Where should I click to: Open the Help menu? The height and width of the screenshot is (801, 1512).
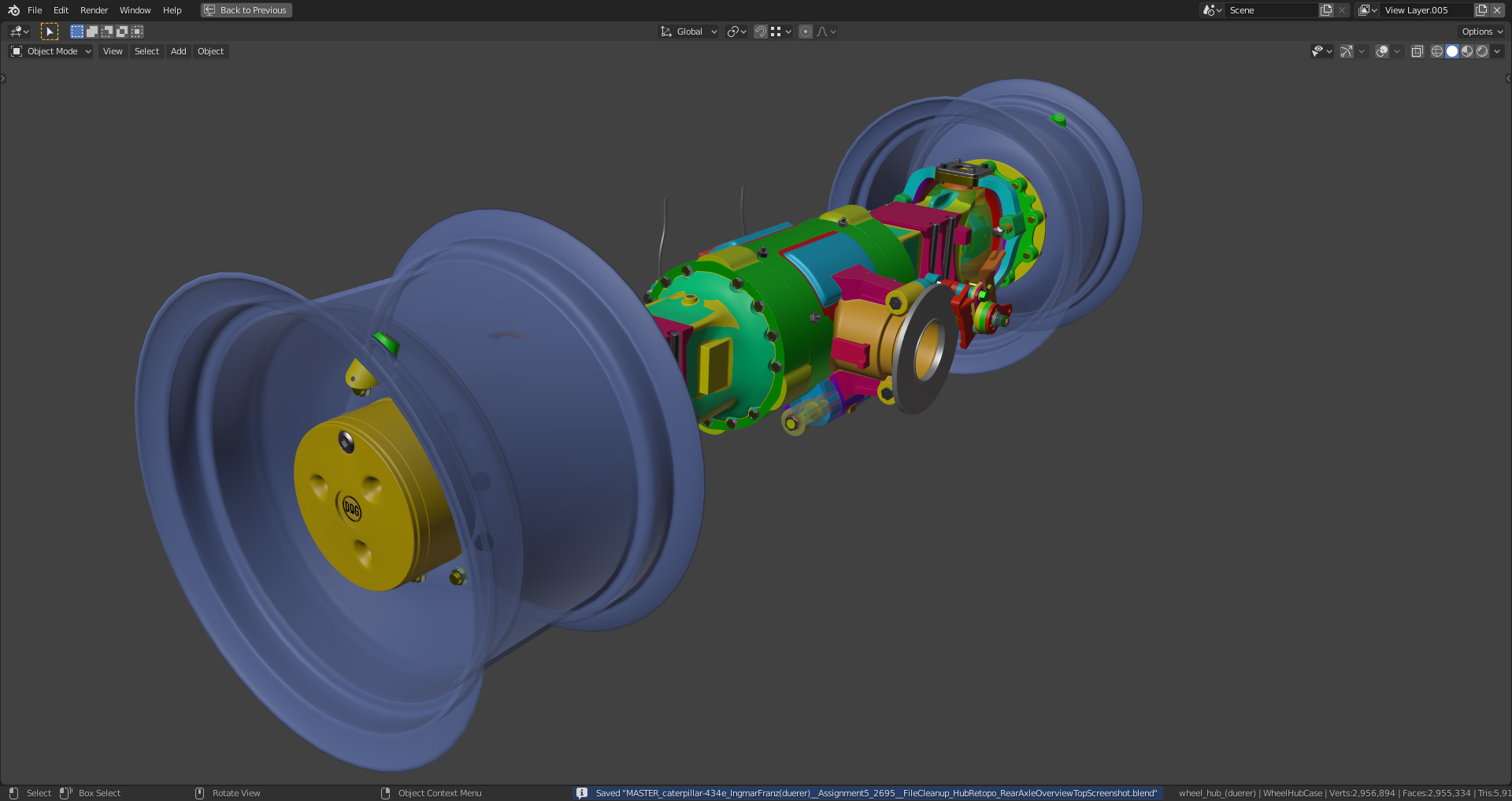pos(172,10)
